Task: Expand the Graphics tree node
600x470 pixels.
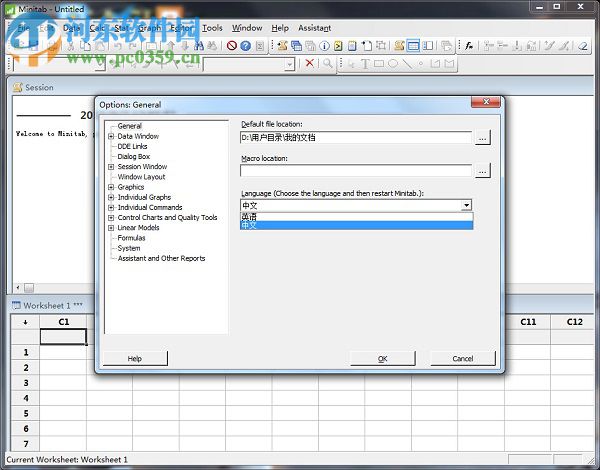Action: point(111,187)
